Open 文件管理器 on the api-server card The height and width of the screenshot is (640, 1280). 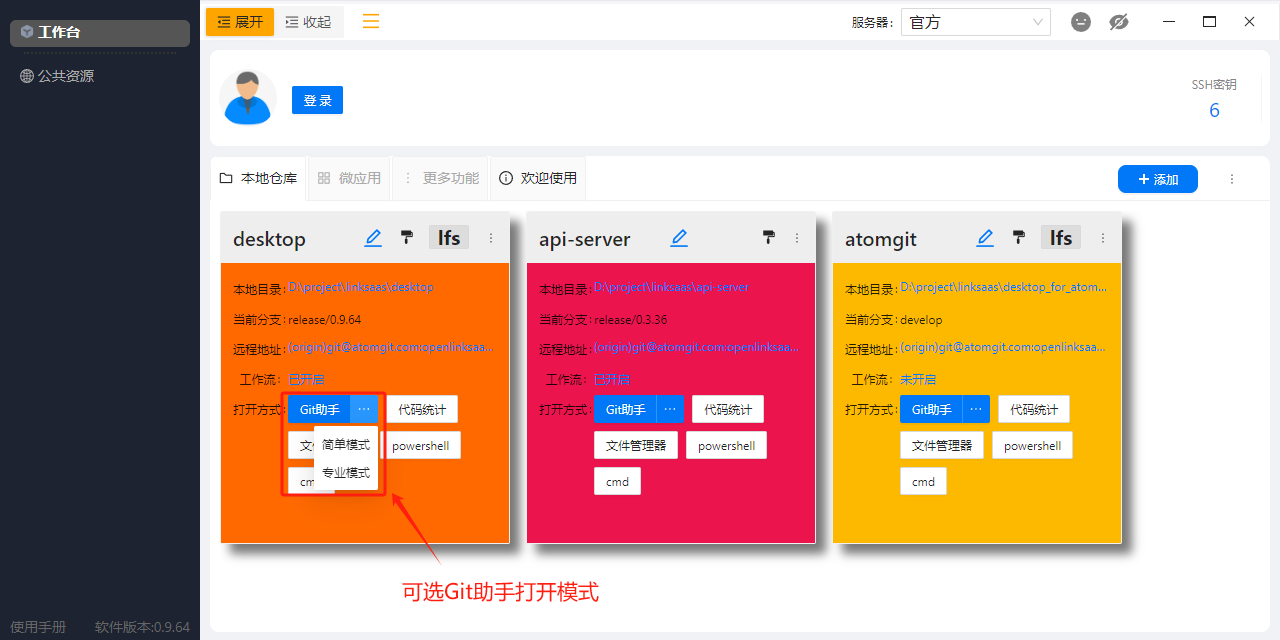tap(636, 445)
